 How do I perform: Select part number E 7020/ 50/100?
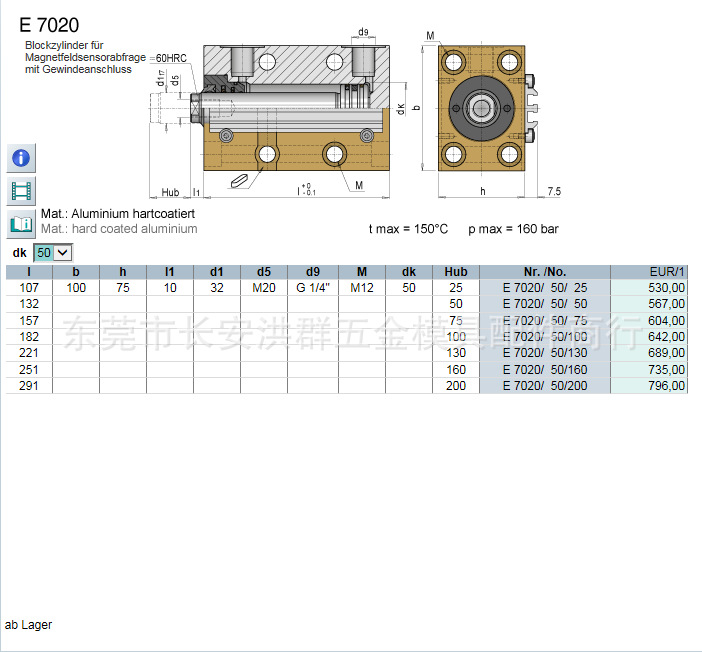(x=545, y=337)
